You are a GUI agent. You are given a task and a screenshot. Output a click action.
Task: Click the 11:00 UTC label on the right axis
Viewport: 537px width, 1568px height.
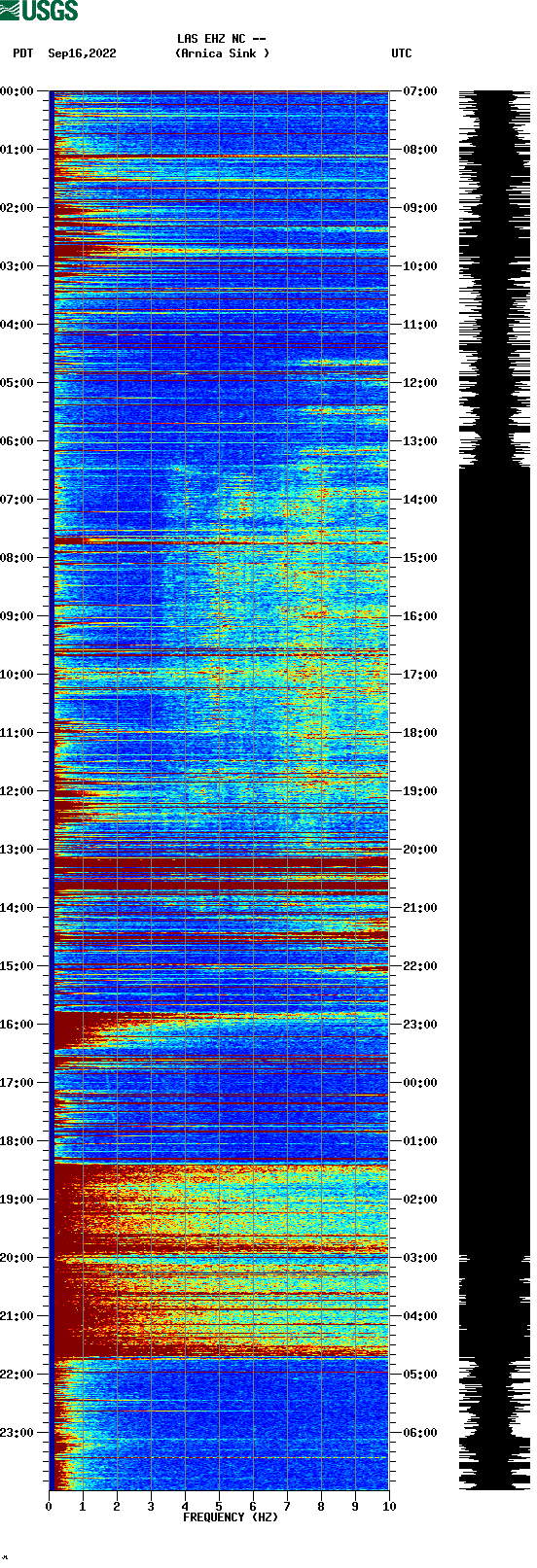(420, 325)
